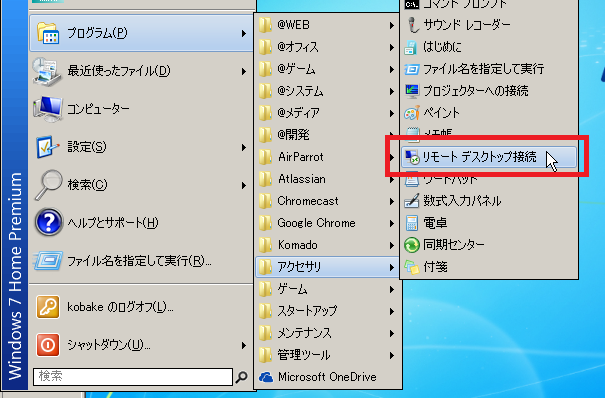Click the red shutdown power icon
The width and height of the screenshot is (605, 398).
(48, 345)
